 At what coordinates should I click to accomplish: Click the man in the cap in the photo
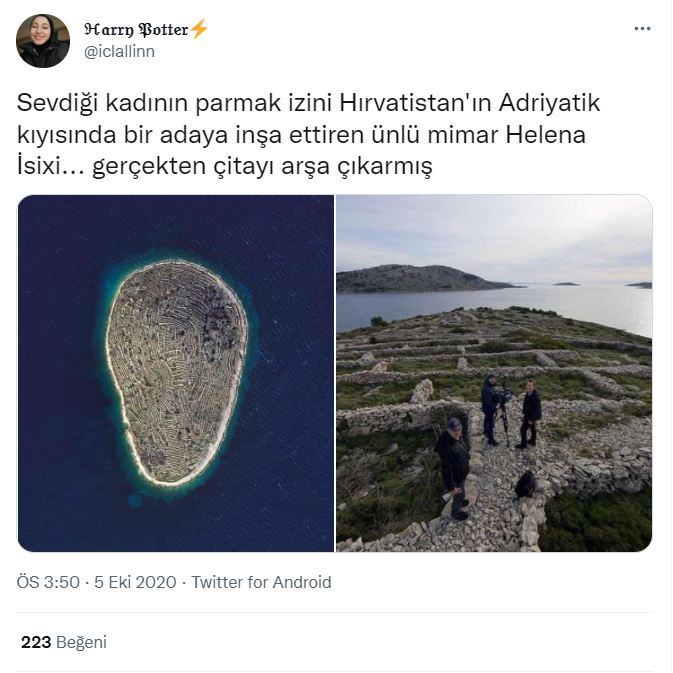click(x=453, y=468)
